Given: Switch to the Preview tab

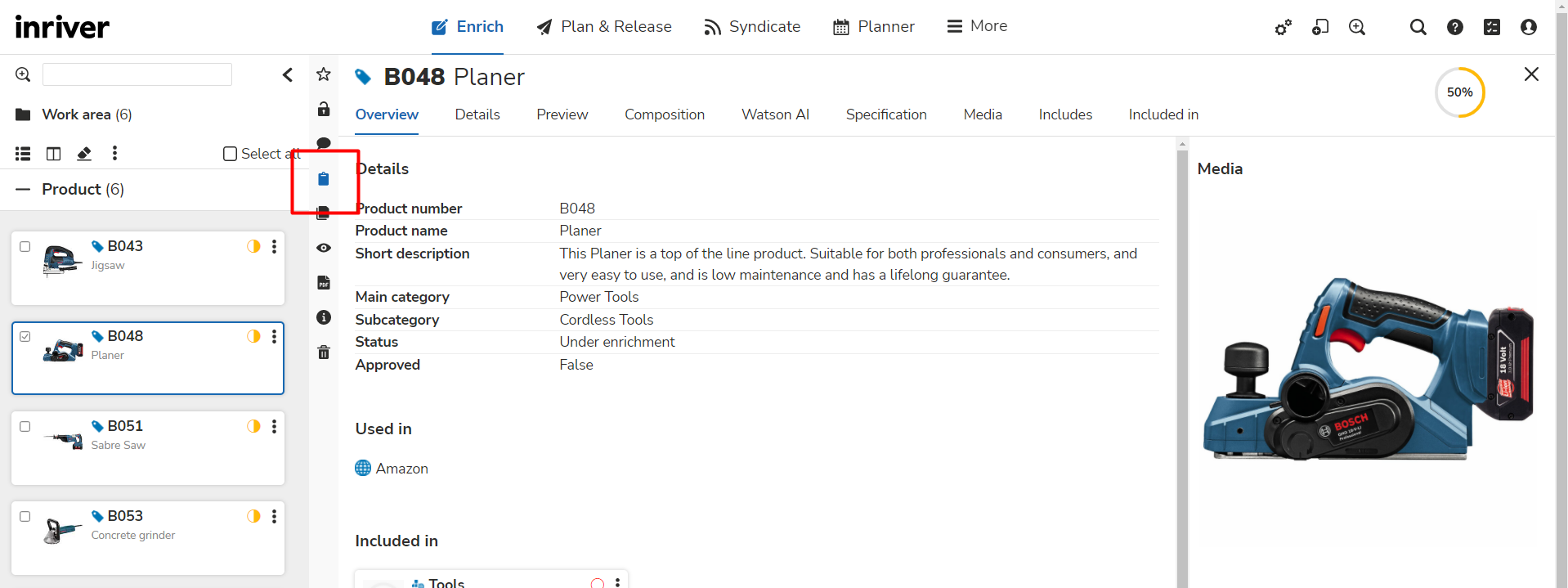Looking at the screenshot, I should pyautogui.click(x=562, y=114).
